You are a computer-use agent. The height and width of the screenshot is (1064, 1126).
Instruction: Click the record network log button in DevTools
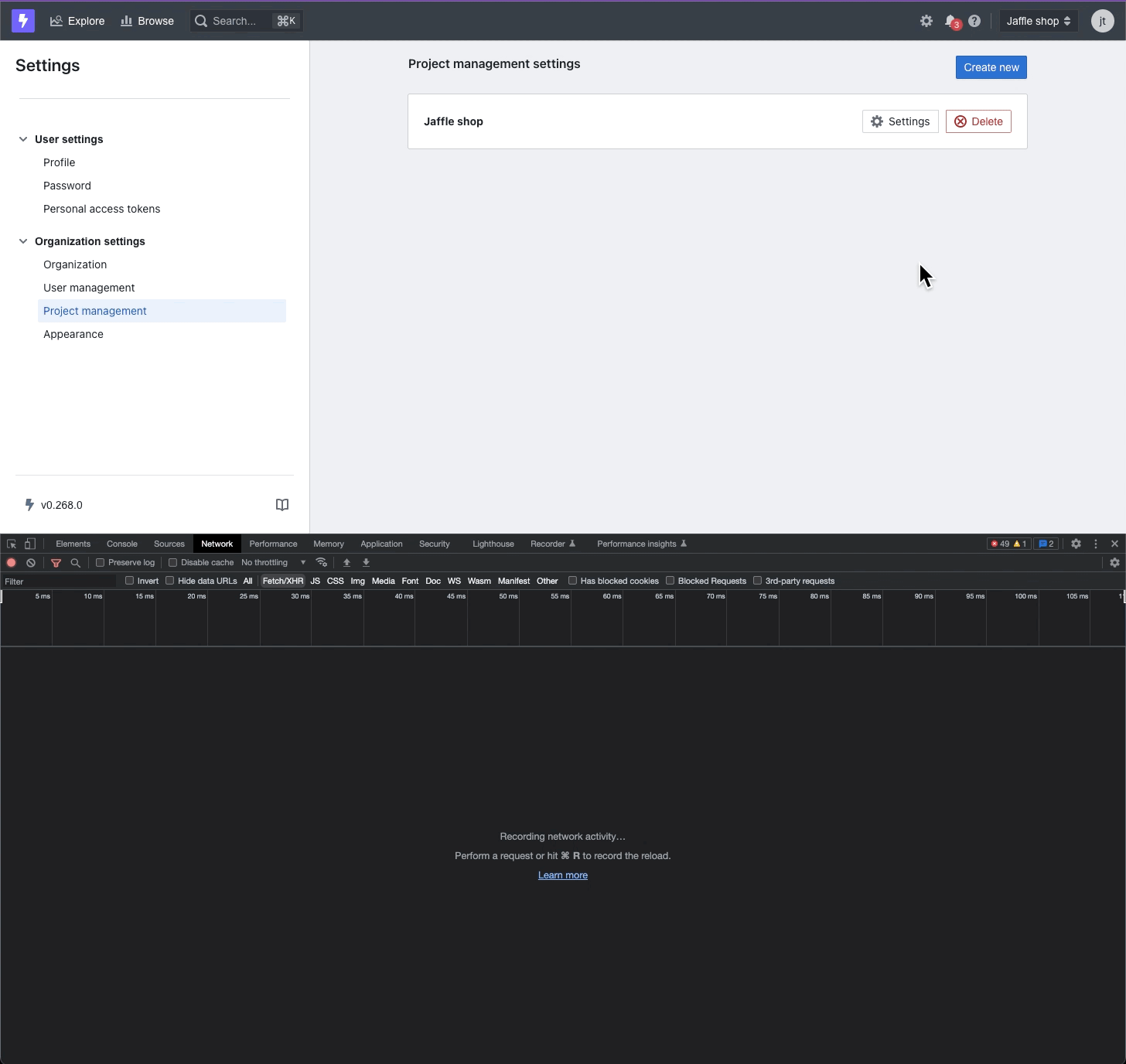(x=11, y=562)
